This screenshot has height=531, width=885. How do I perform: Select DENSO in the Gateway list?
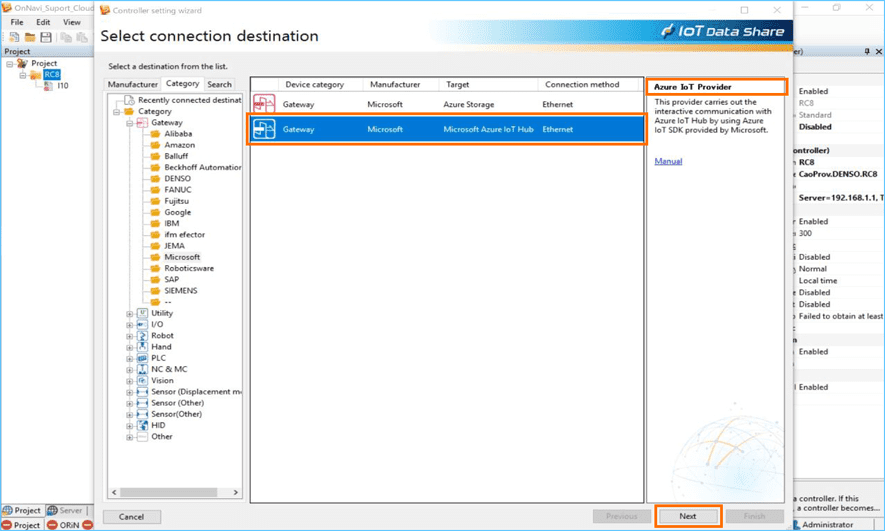pyautogui.click(x=177, y=178)
